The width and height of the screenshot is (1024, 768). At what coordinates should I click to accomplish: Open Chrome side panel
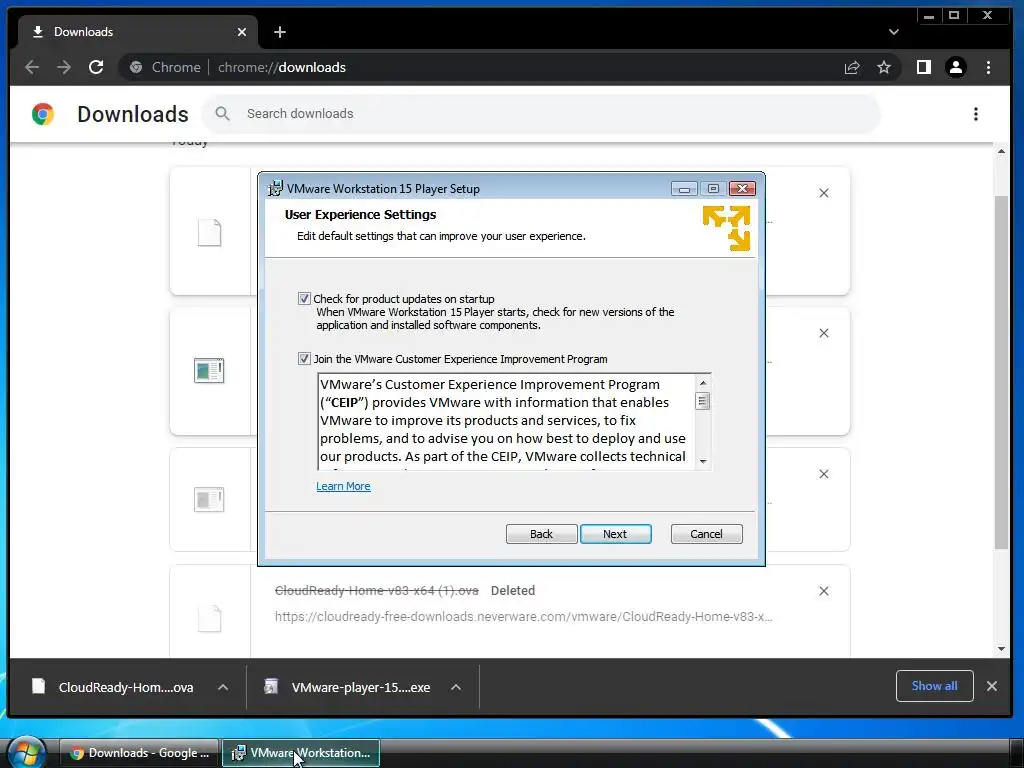[x=923, y=67]
